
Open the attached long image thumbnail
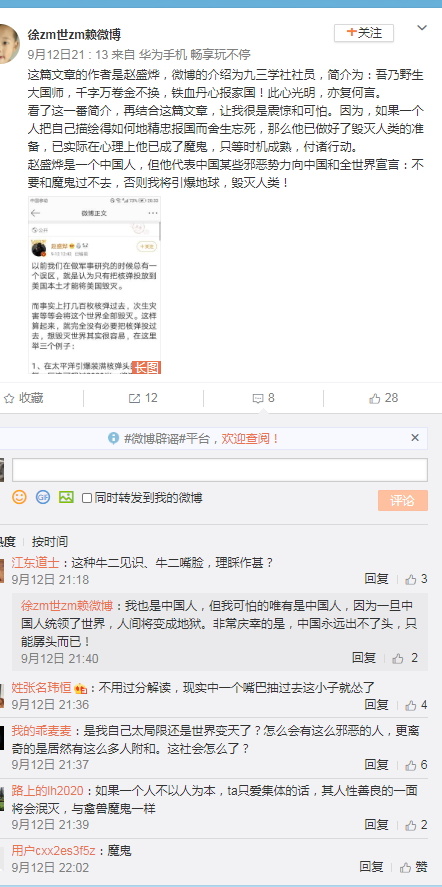(x=95, y=285)
